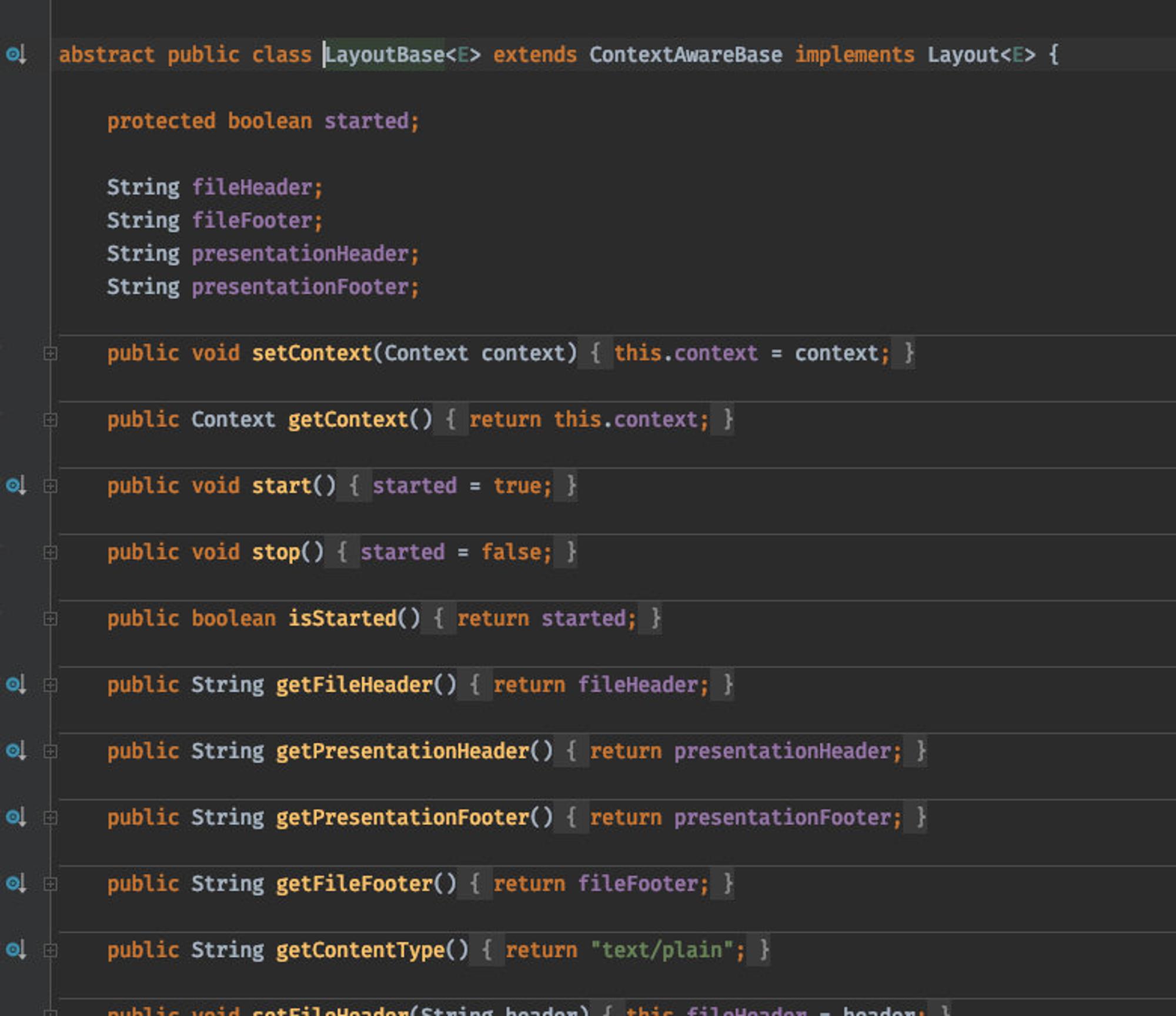Viewport: 1176px width, 1016px height.
Task: Click the getPresentationFooter method name
Action: pos(403,818)
